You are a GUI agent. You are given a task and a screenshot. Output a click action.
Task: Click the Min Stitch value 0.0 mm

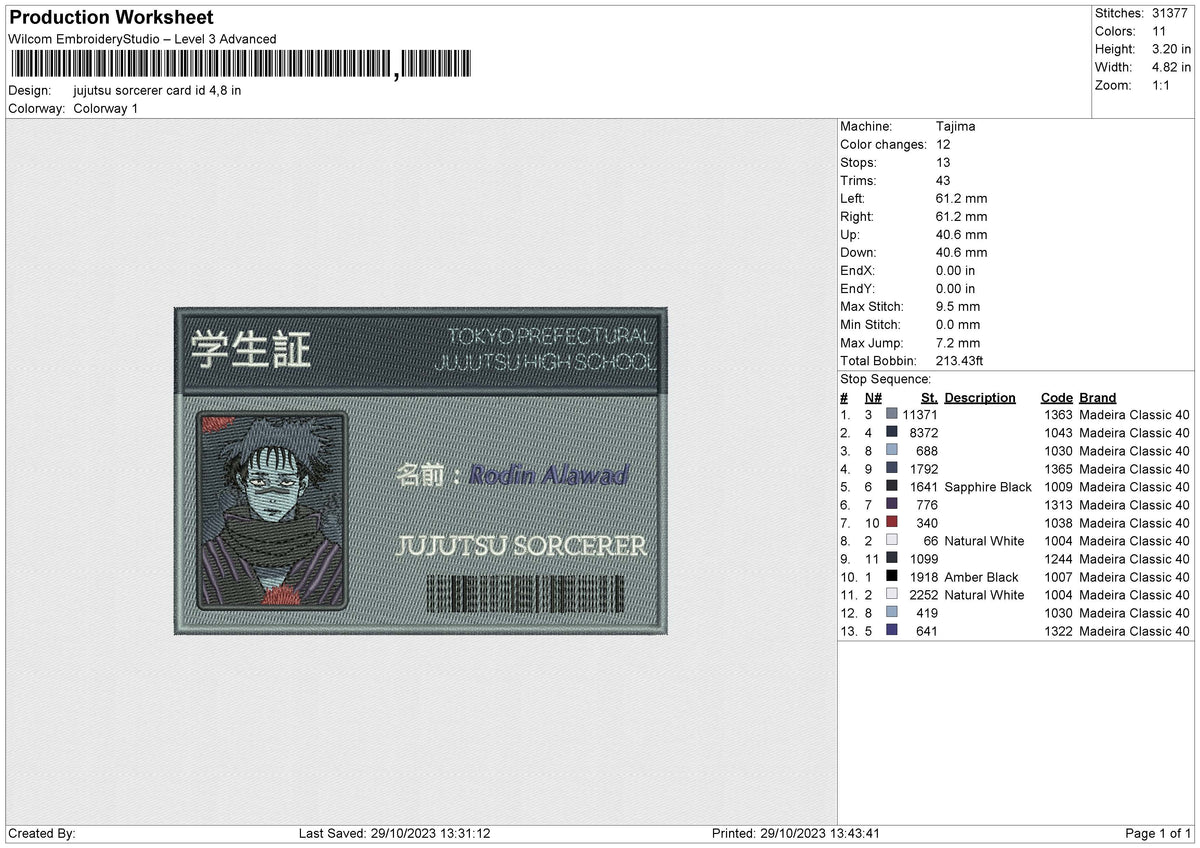[x=958, y=325]
